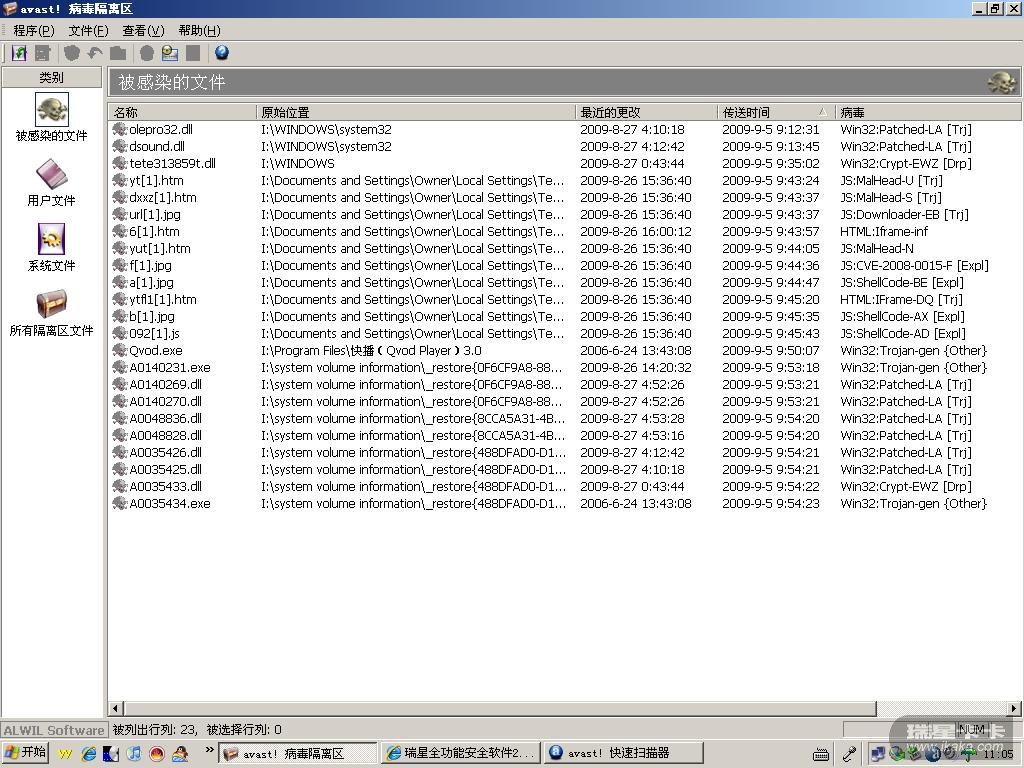
Task: Select the a[1].jpg file row
Action: tap(564, 282)
